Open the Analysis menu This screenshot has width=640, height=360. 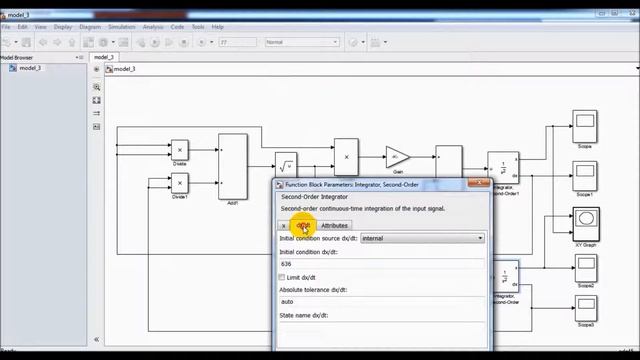pos(153,27)
